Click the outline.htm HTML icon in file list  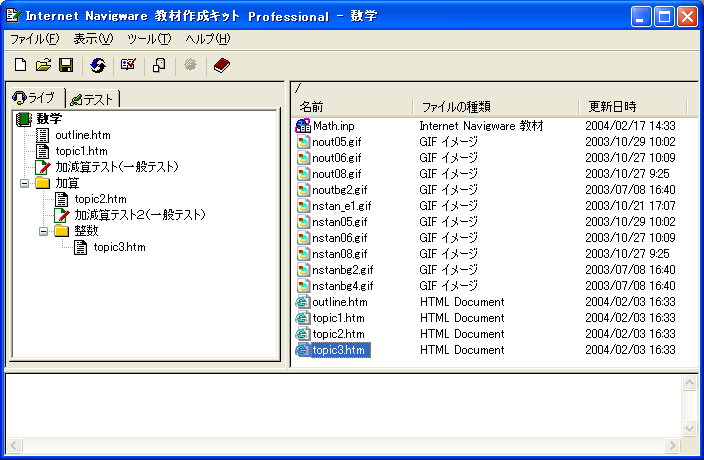pyautogui.click(x=303, y=302)
